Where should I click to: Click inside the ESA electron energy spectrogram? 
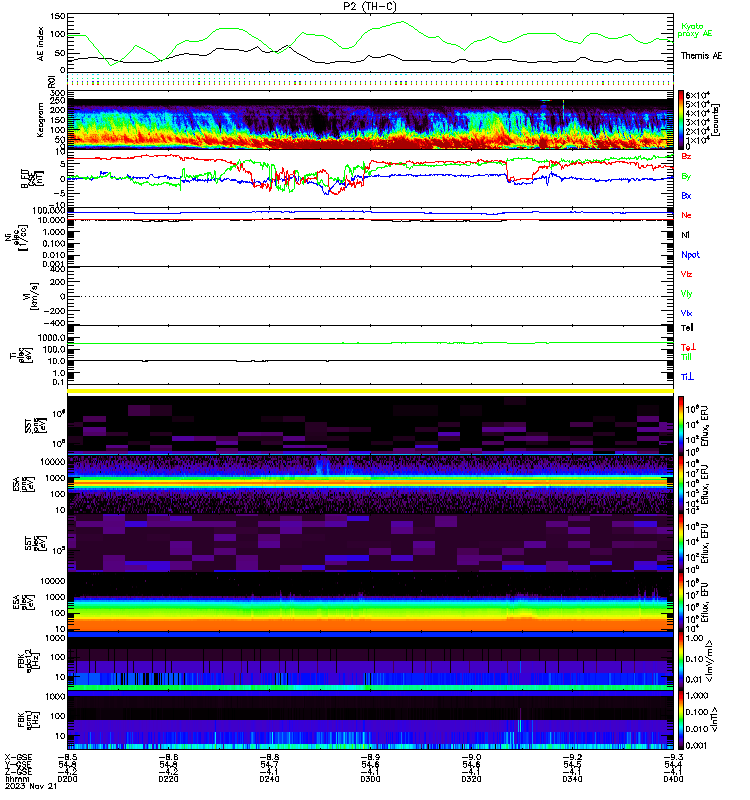point(370,602)
